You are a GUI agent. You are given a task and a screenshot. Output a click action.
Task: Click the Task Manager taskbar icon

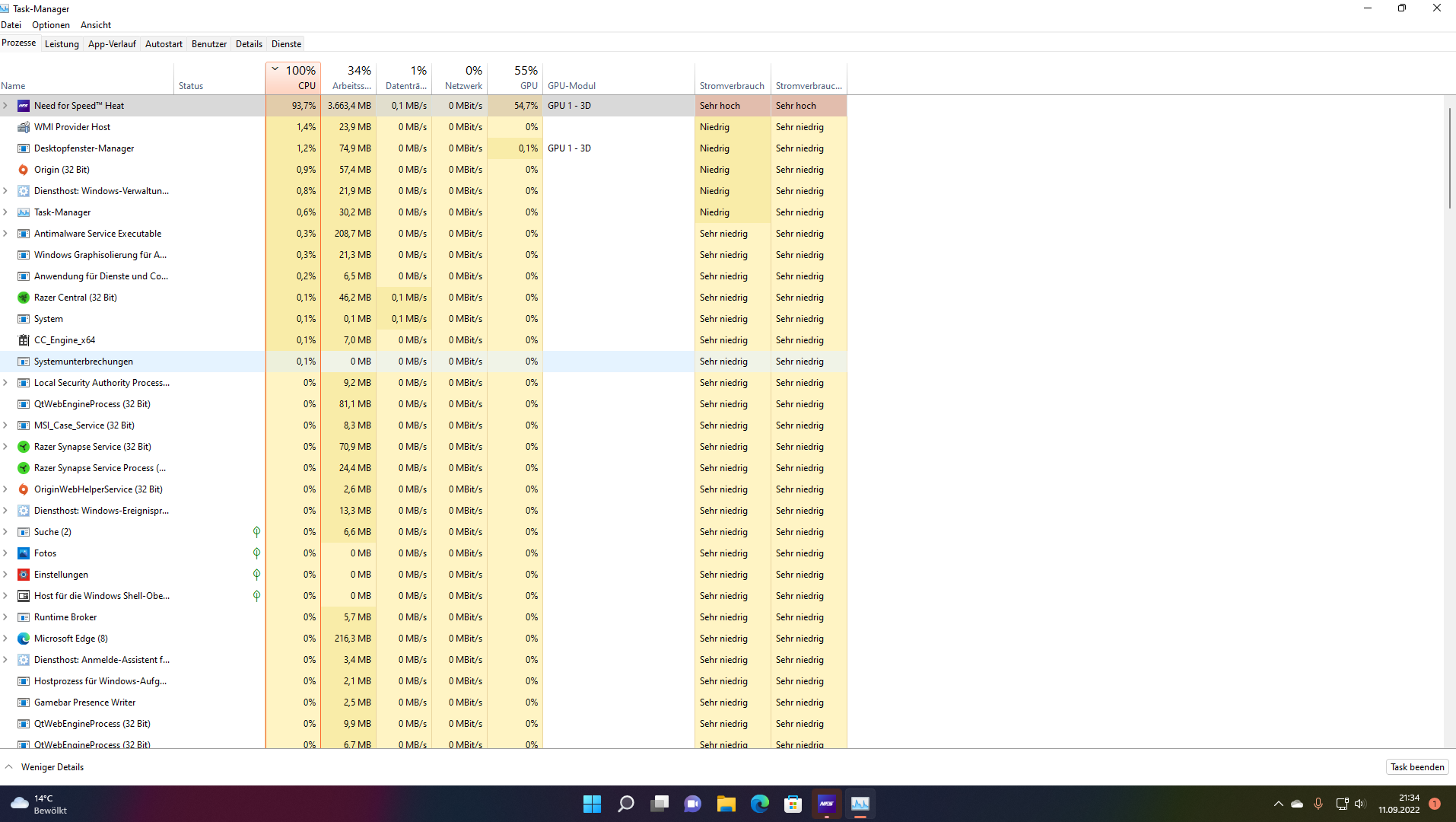[x=860, y=804]
